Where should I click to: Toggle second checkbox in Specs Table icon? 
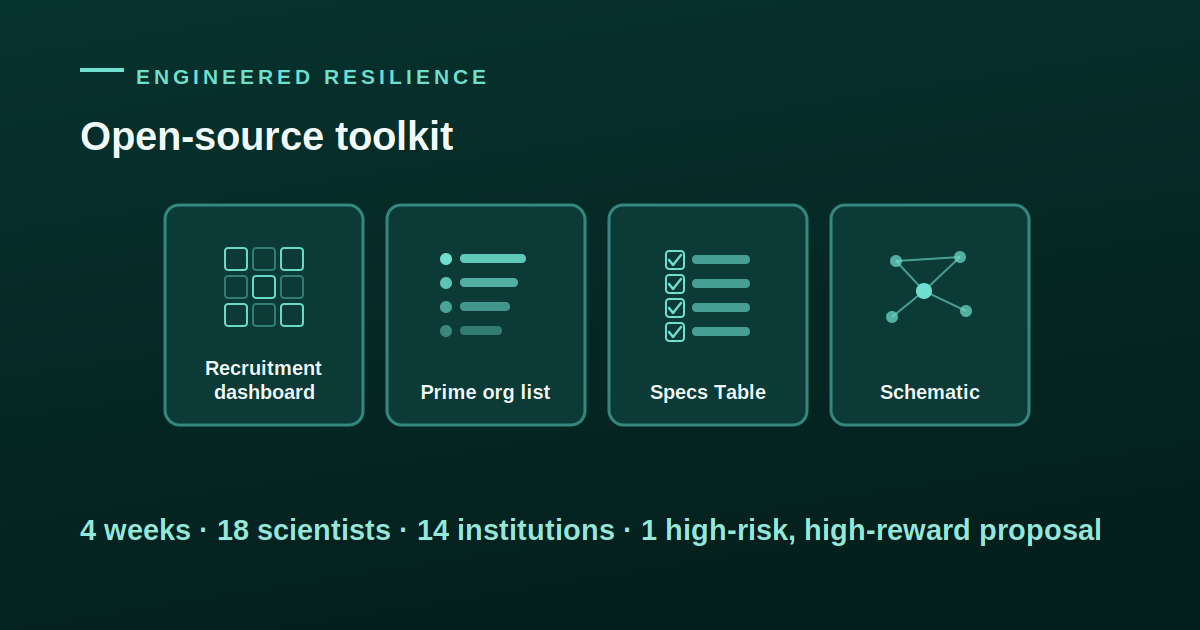point(675,284)
